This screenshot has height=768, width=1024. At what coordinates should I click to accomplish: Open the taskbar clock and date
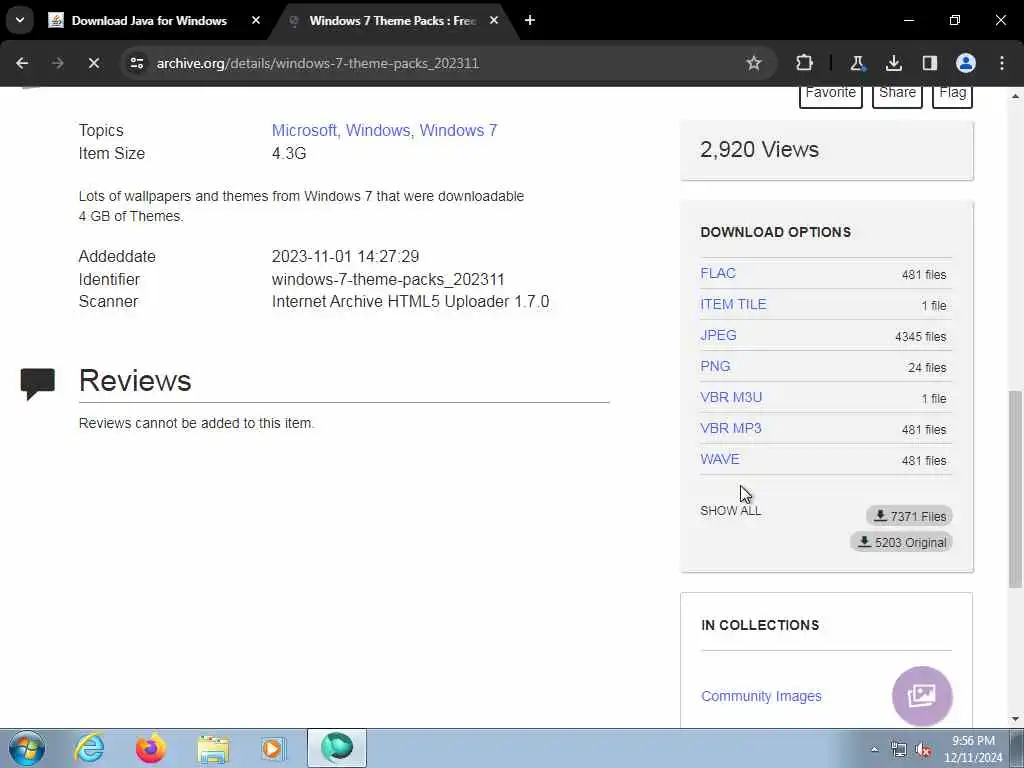pos(973,749)
